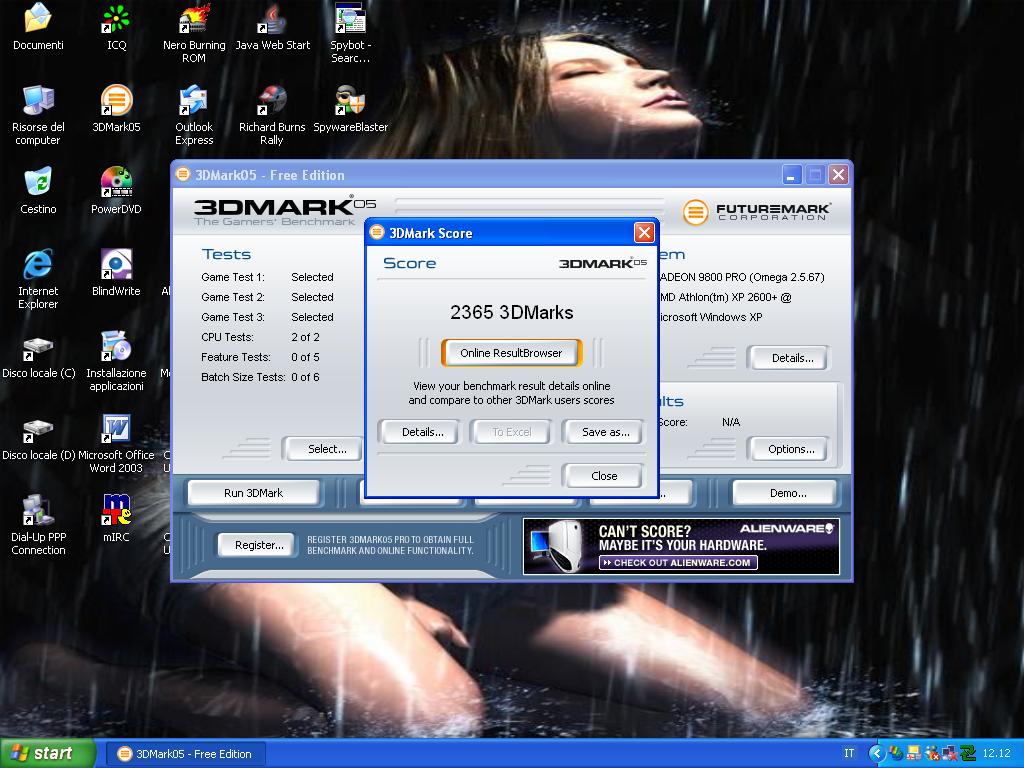Image resolution: width=1024 pixels, height=768 pixels.
Task: Launch 3DMark05 desktop shortcut
Action: (116, 109)
